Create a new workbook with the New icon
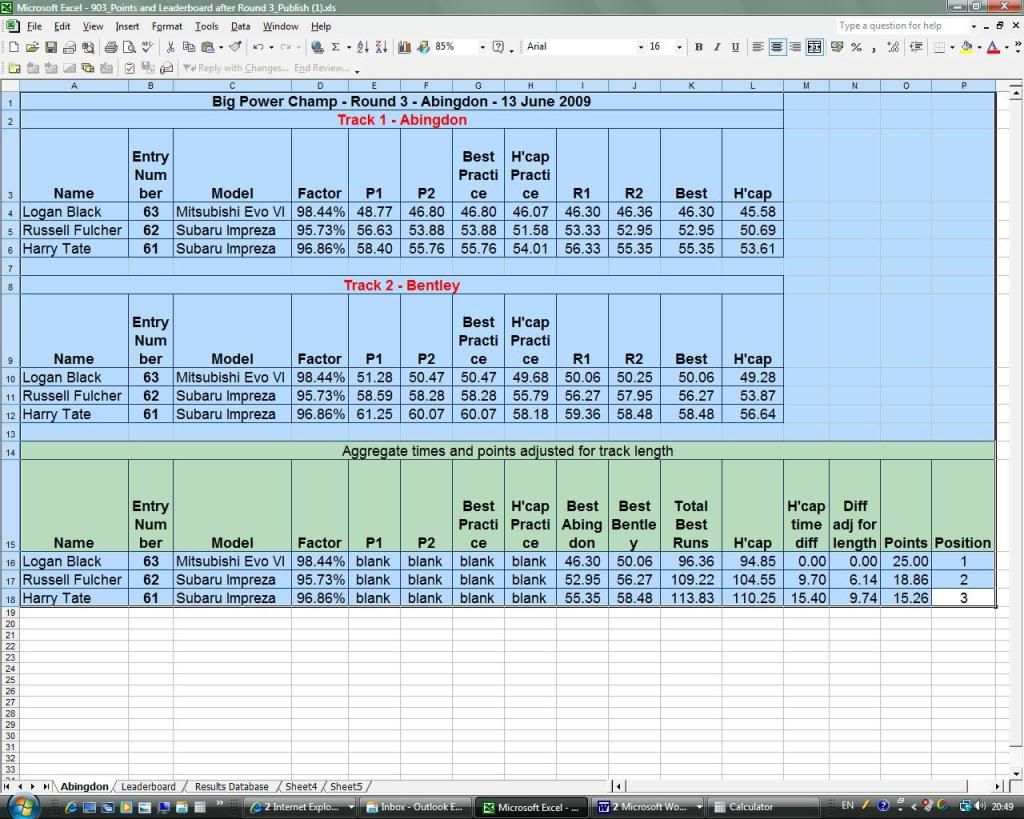This screenshot has width=1024, height=819. point(14,47)
